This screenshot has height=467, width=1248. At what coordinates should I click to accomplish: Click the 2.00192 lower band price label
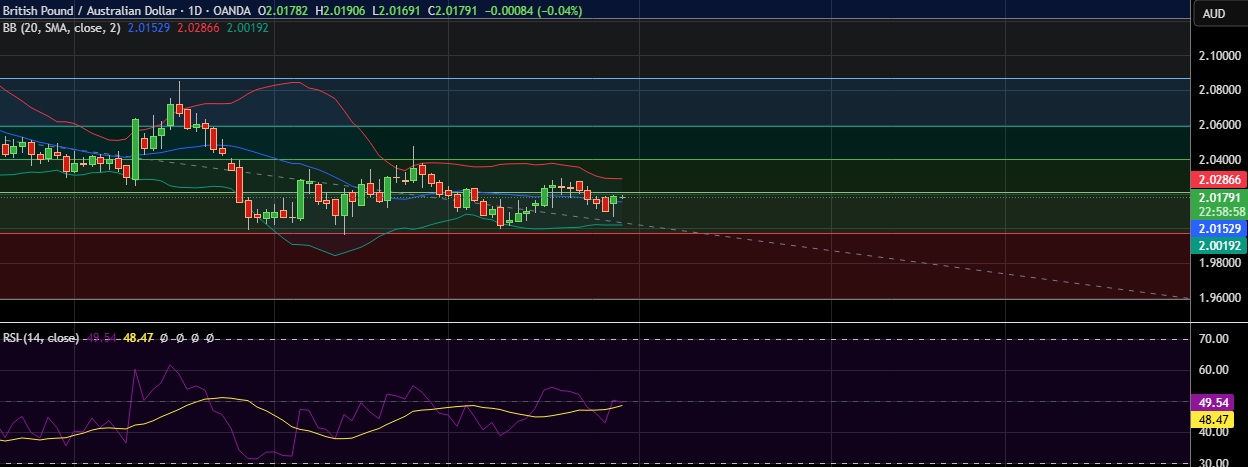point(1219,245)
